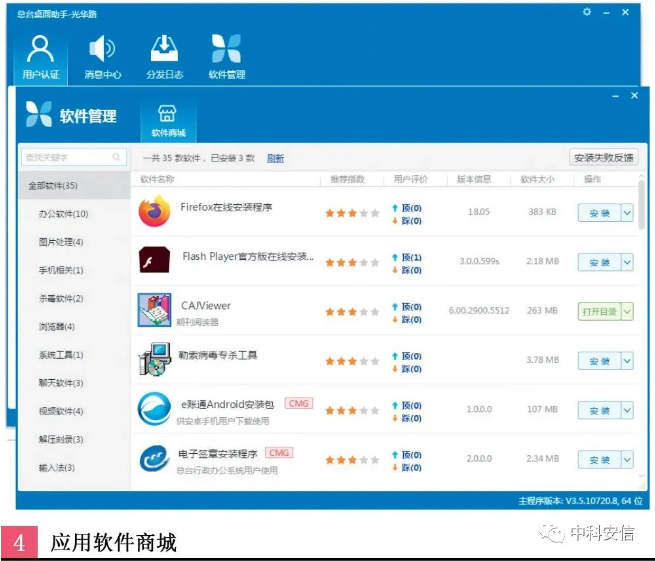Viewport: 655px width, 561px height.
Task: Open 消息中心 speaker icon
Action: [x=102, y=49]
